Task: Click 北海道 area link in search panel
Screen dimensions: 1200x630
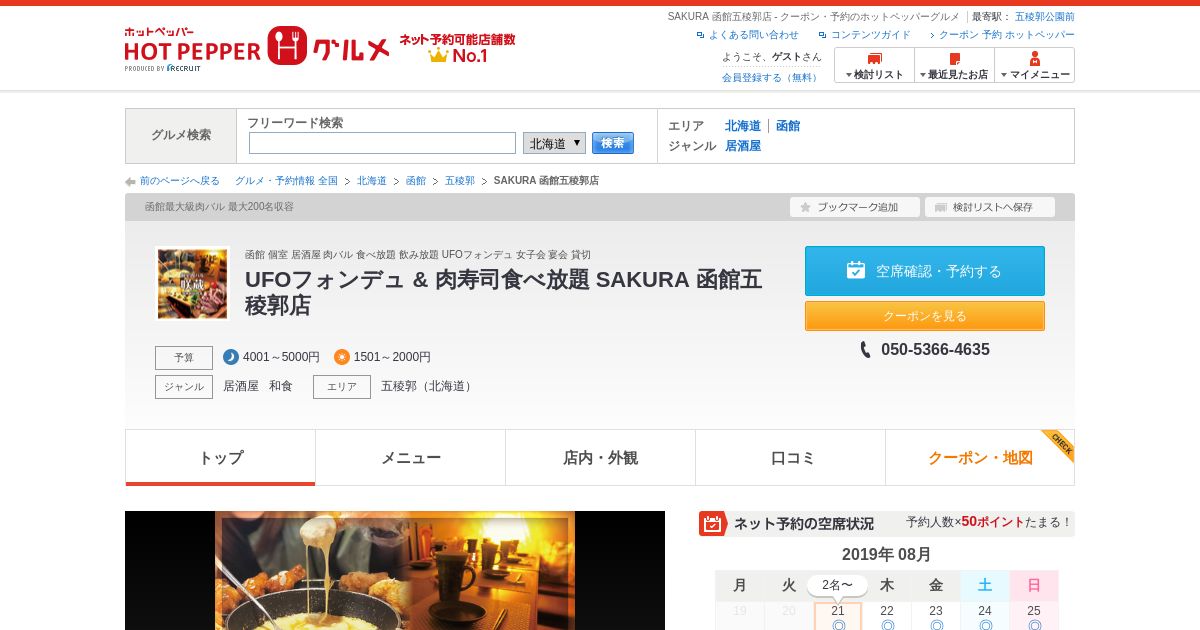Action: click(x=743, y=126)
